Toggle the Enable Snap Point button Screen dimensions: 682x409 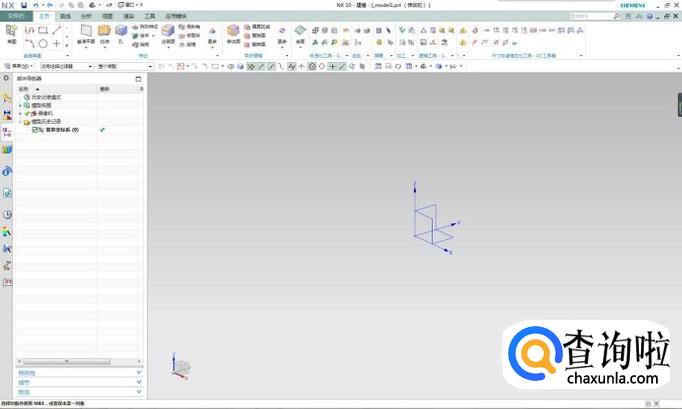pyautogui.click(x=251, y=67)
